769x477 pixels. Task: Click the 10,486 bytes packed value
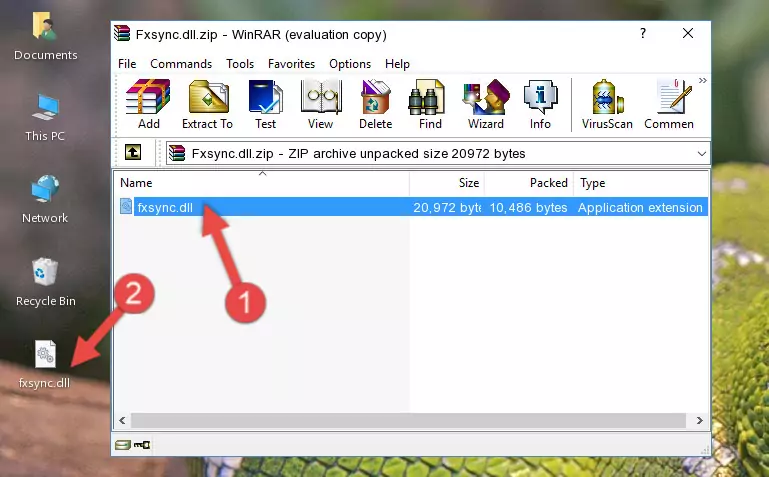tap(528, 207)
